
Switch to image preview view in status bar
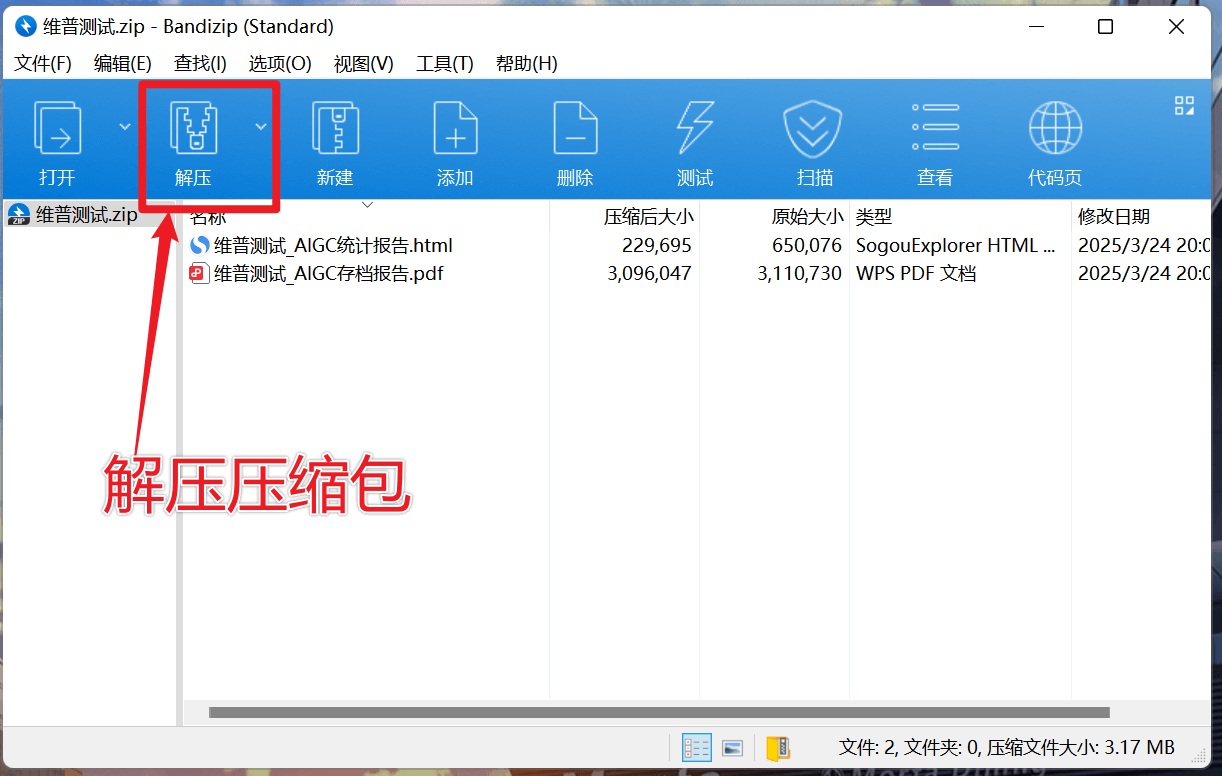pos(732,747)
